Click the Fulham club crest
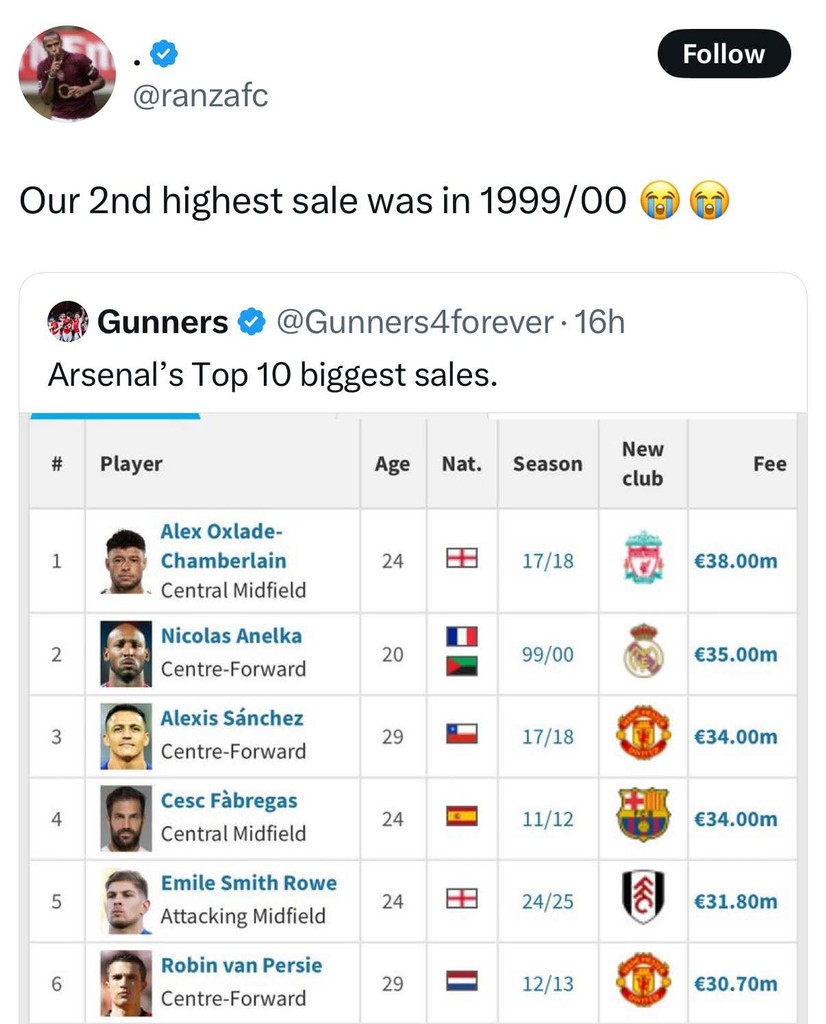826x1024 pixels. 643,898
